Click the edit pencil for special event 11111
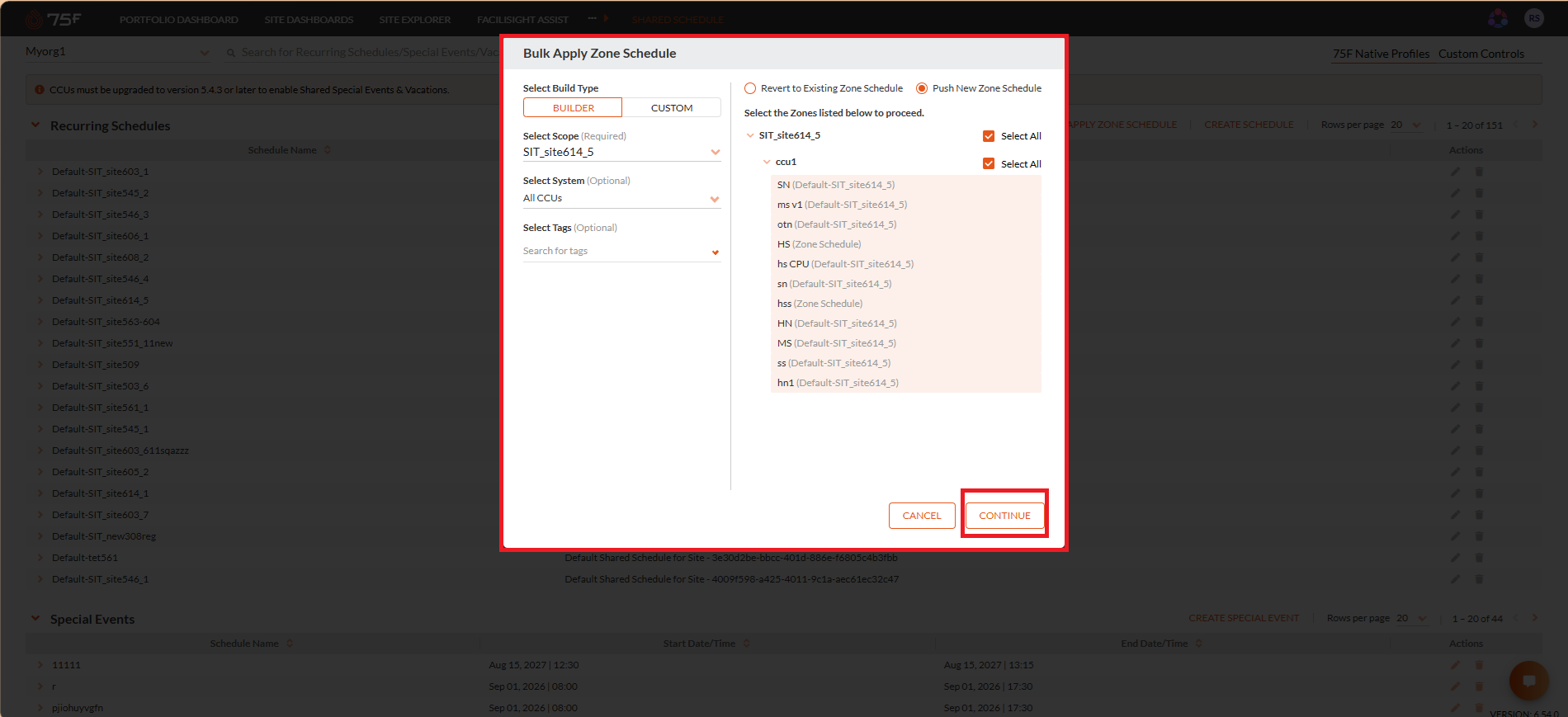Image resolution: width=1568 pixels, height=717 pixels. 1455,665
